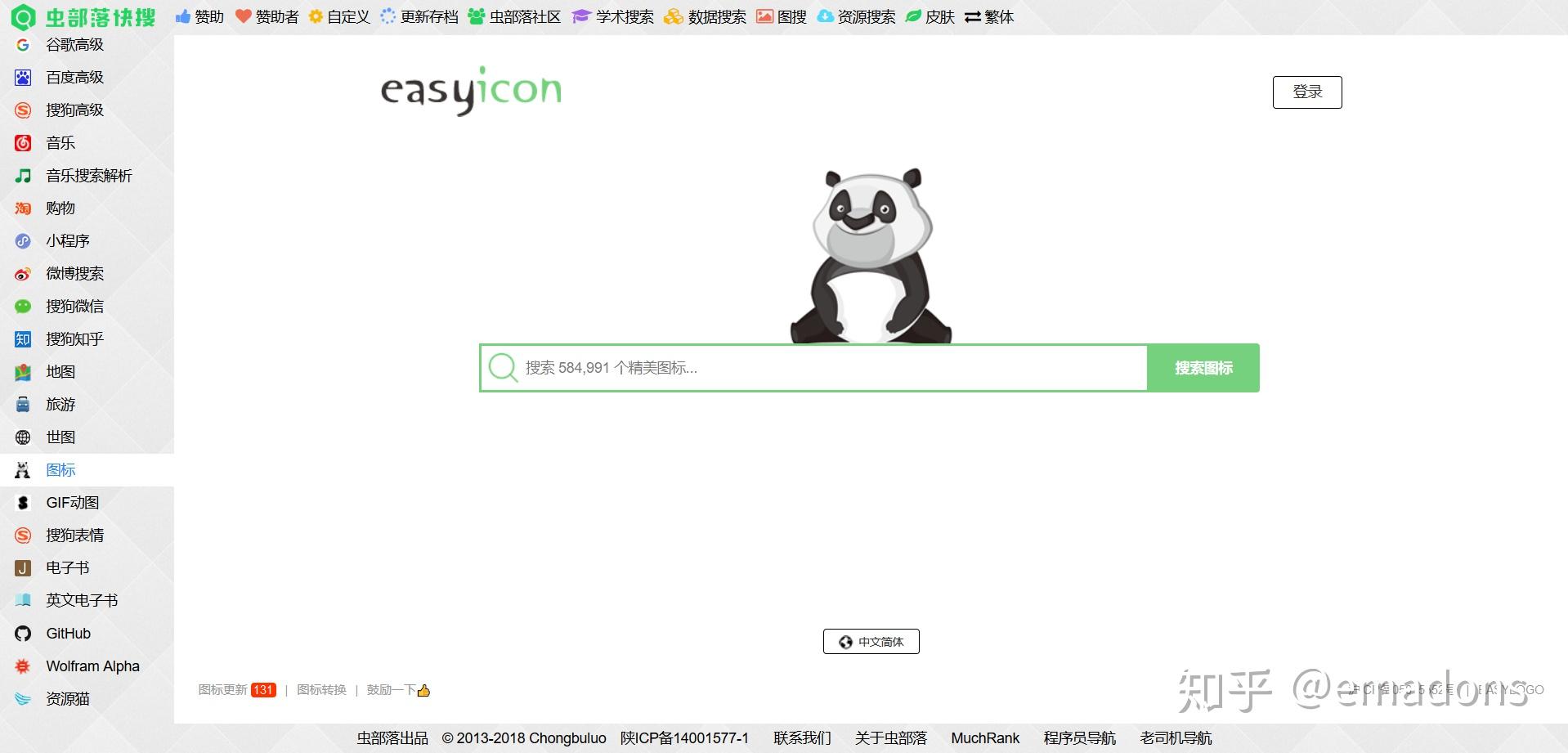The width and height of the screenshot is (1568, 753).
Task: Open the 自定义 settings menu item
Action: click(x=339, y=17)
